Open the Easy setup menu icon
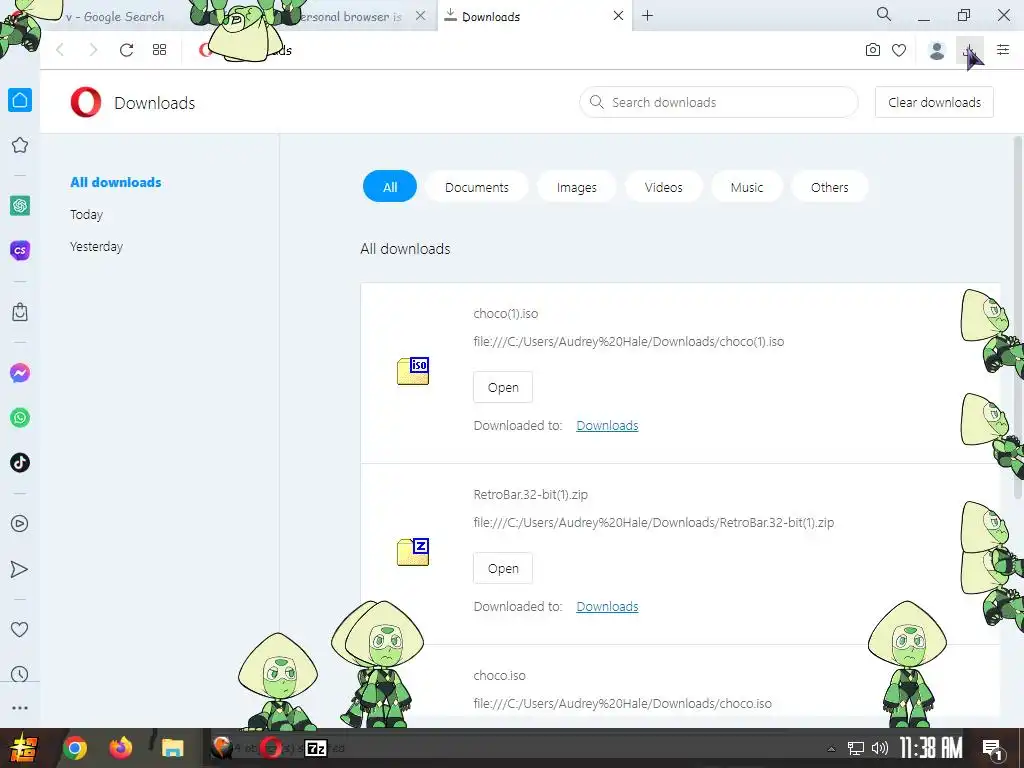This screenshot has height=768, width=1024. click(x=1003, y=50)
